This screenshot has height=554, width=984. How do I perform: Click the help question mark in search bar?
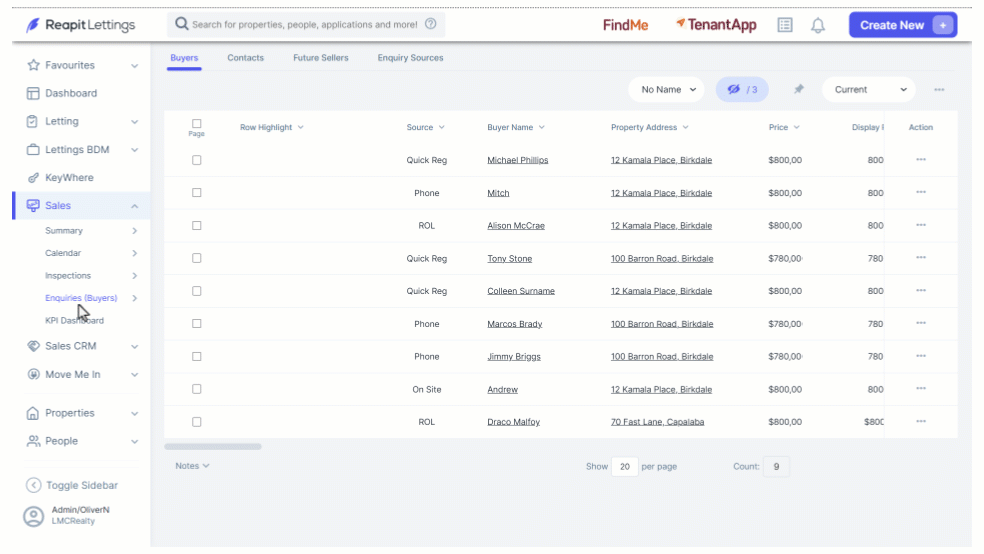430,24
